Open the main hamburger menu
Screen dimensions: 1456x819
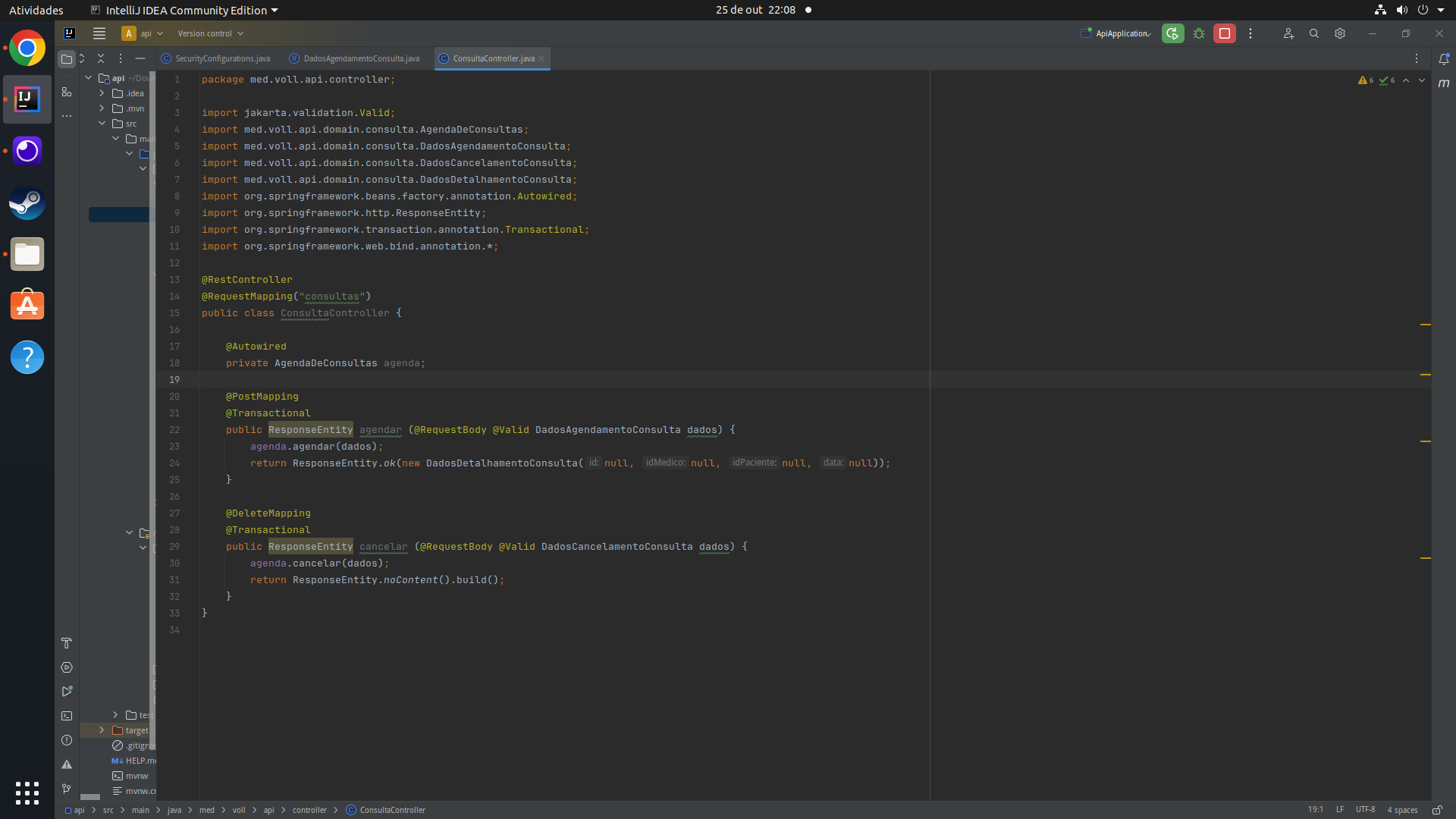click(99, 33)
